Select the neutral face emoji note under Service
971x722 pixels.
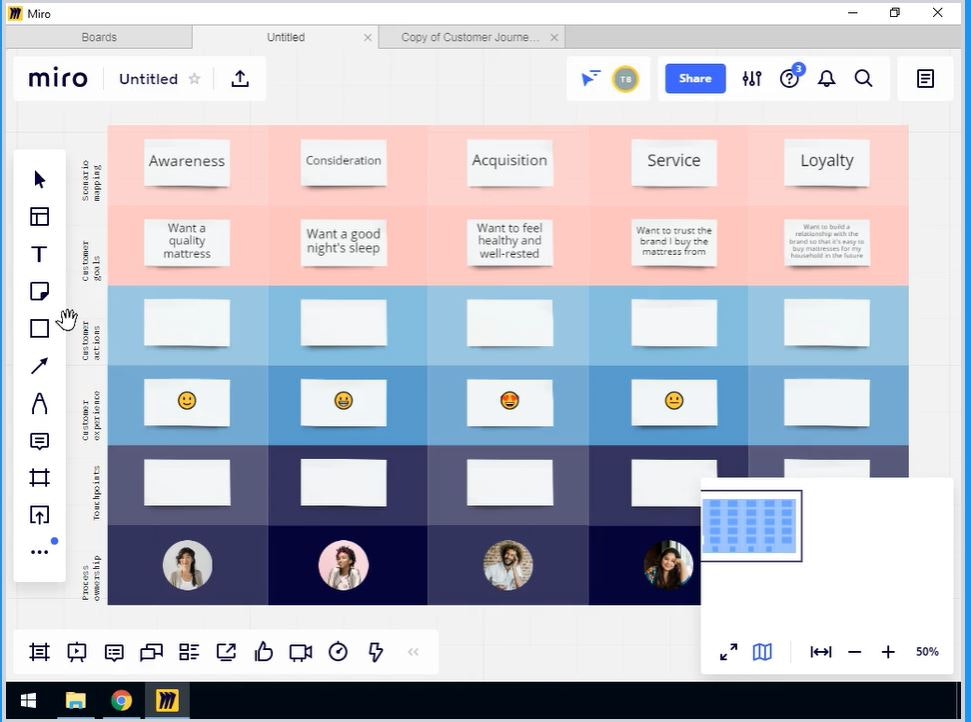674,402
